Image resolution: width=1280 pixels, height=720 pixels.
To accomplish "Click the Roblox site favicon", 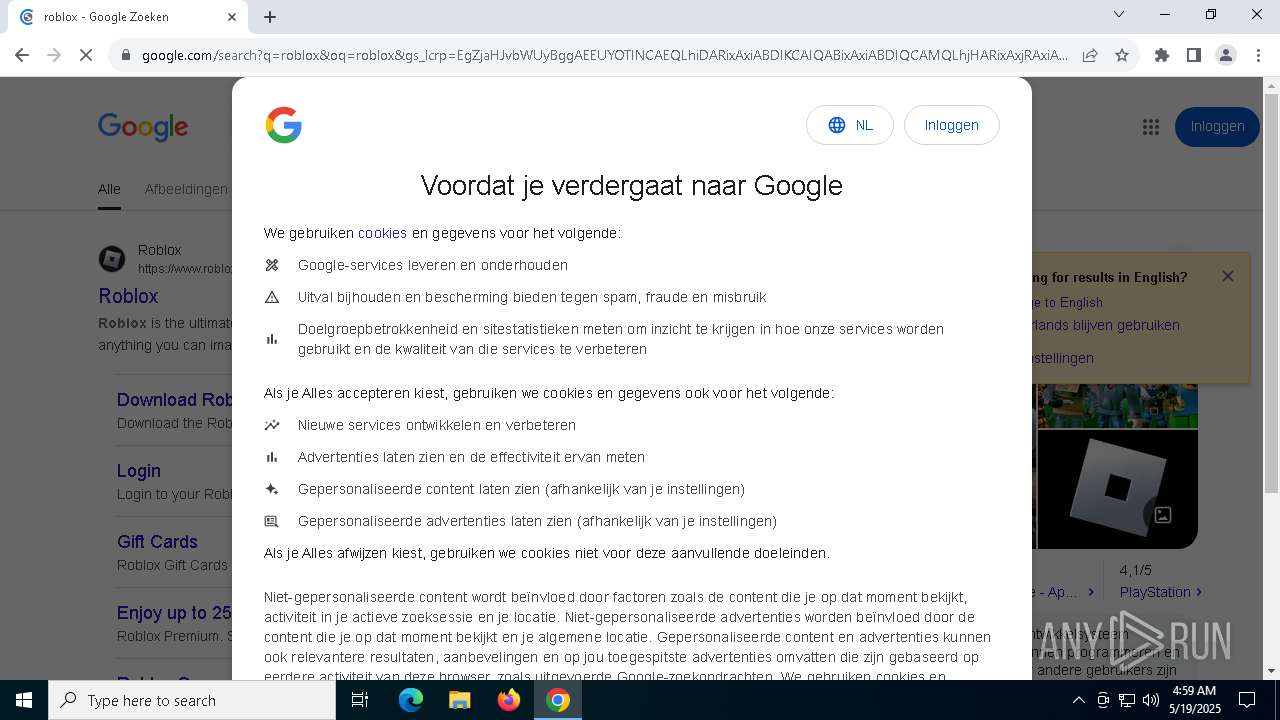I will [112, 259].
